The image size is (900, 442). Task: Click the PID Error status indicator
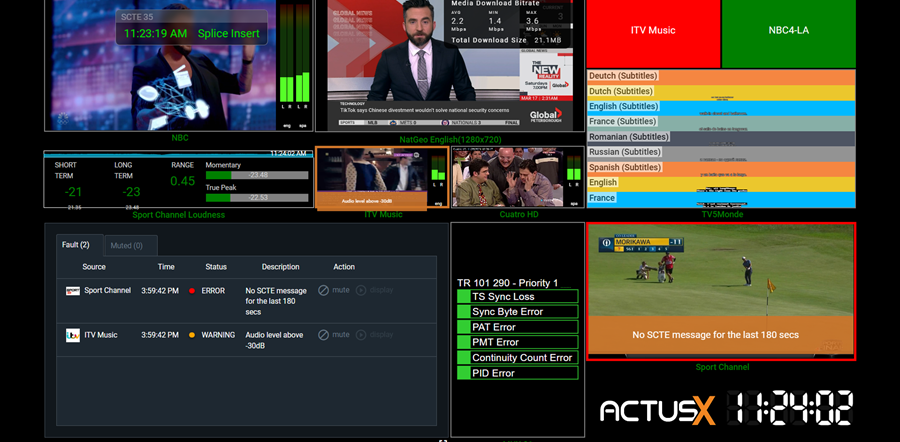tap(464, 373)
